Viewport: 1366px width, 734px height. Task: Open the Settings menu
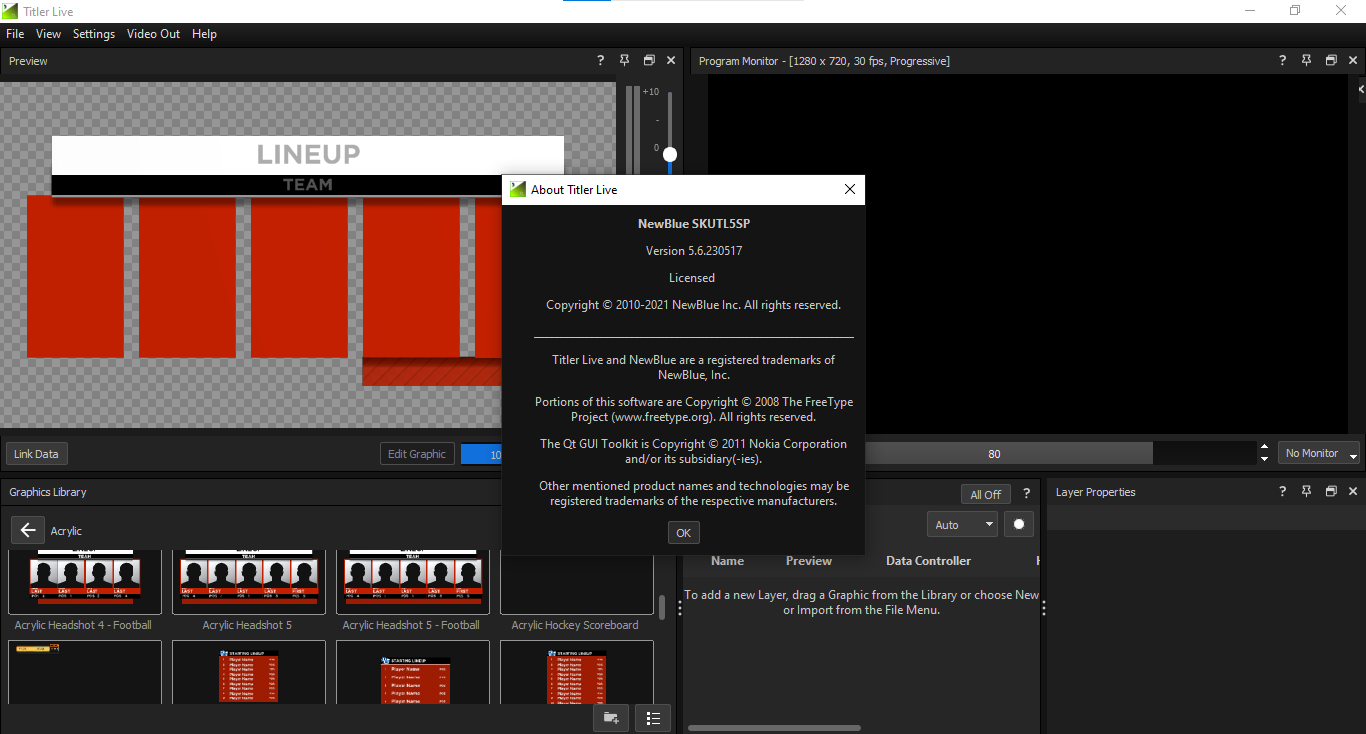point(94,34)
